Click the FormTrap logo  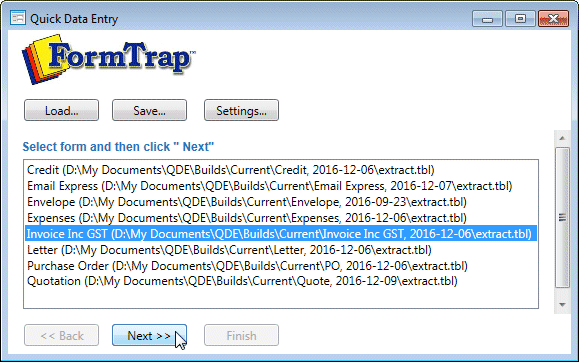109,59
